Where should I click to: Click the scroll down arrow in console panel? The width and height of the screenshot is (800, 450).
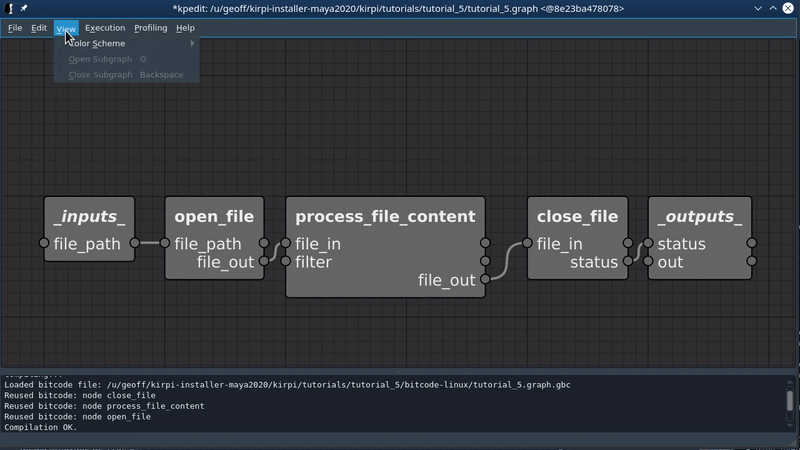[790, 426]
